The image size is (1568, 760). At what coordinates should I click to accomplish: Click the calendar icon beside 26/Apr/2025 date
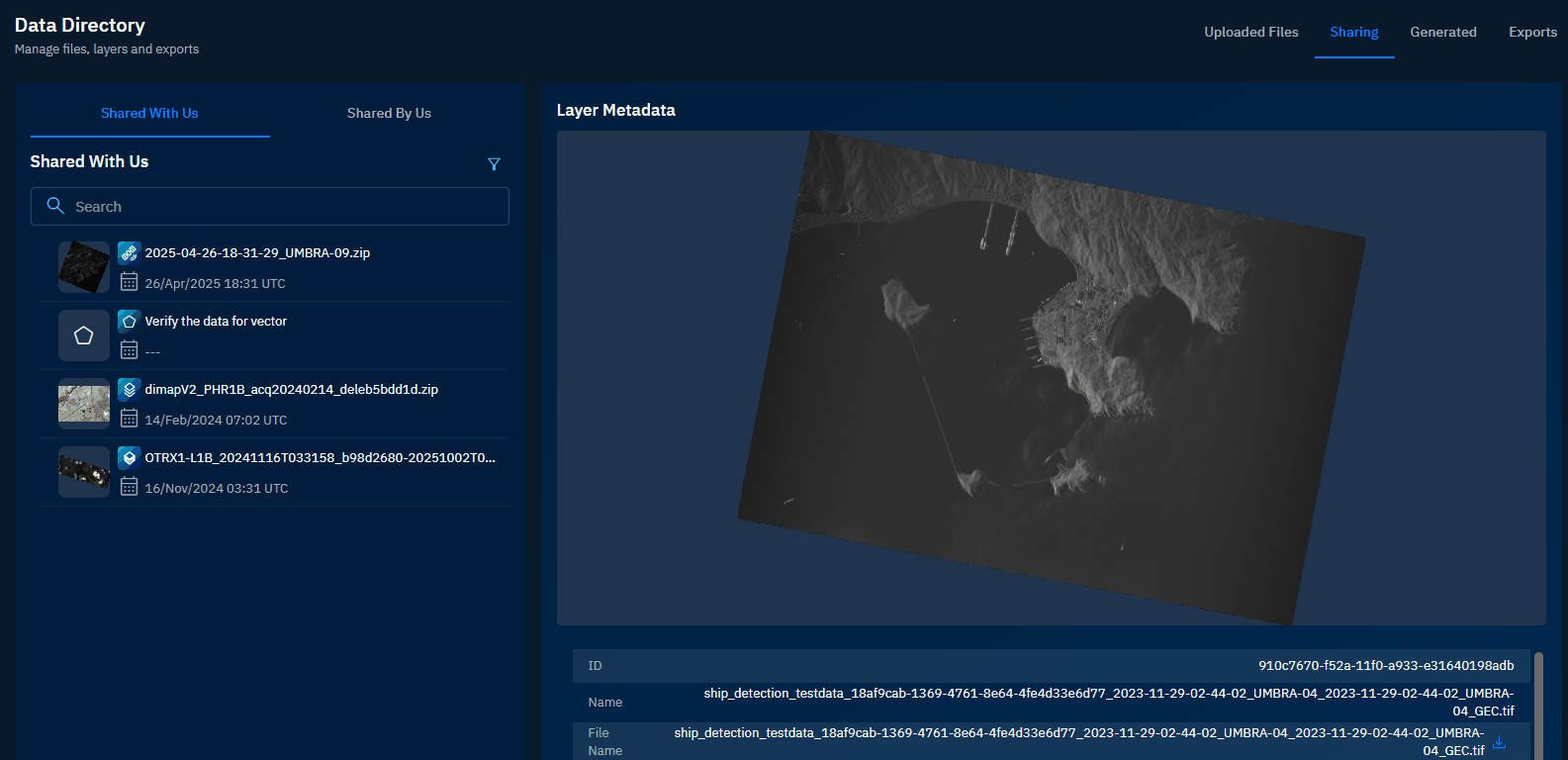[x=129, y=282]
